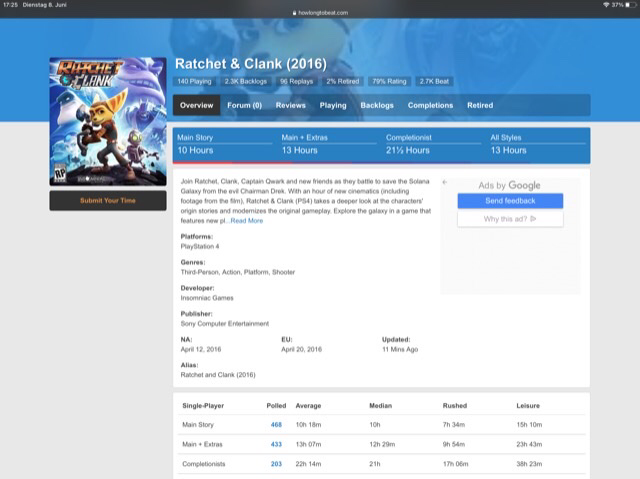
Task: Click the Completionist 21½ Hours block
Action: coord(433,144)
